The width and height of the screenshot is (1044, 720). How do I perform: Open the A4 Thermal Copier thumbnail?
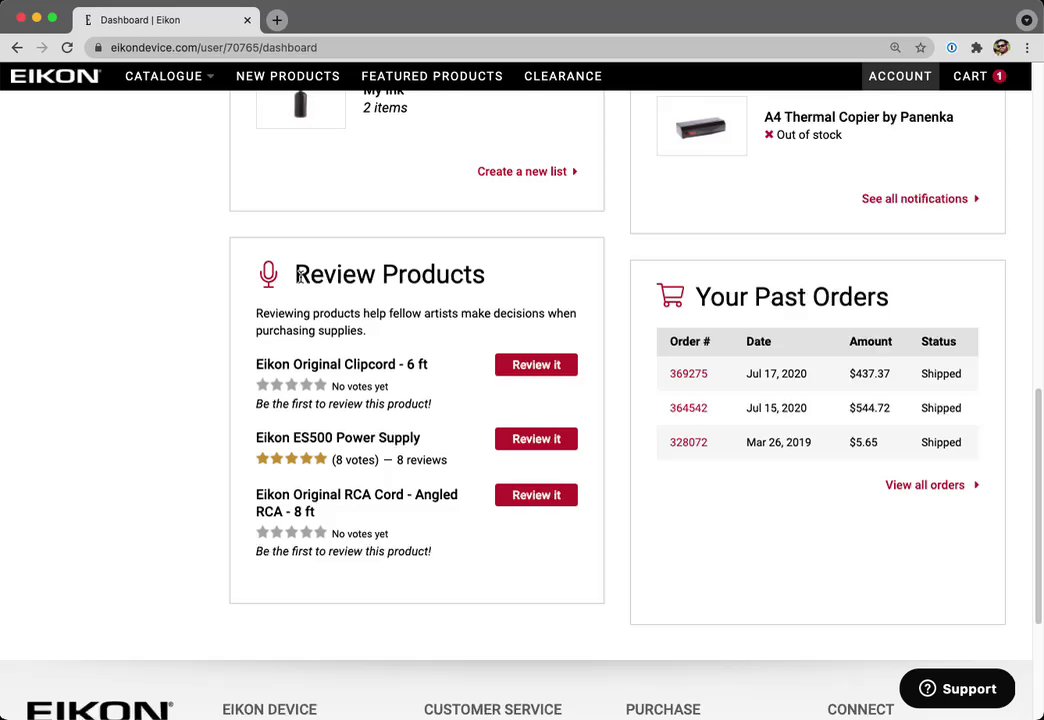pyautogui.click(x=702, y=126)
